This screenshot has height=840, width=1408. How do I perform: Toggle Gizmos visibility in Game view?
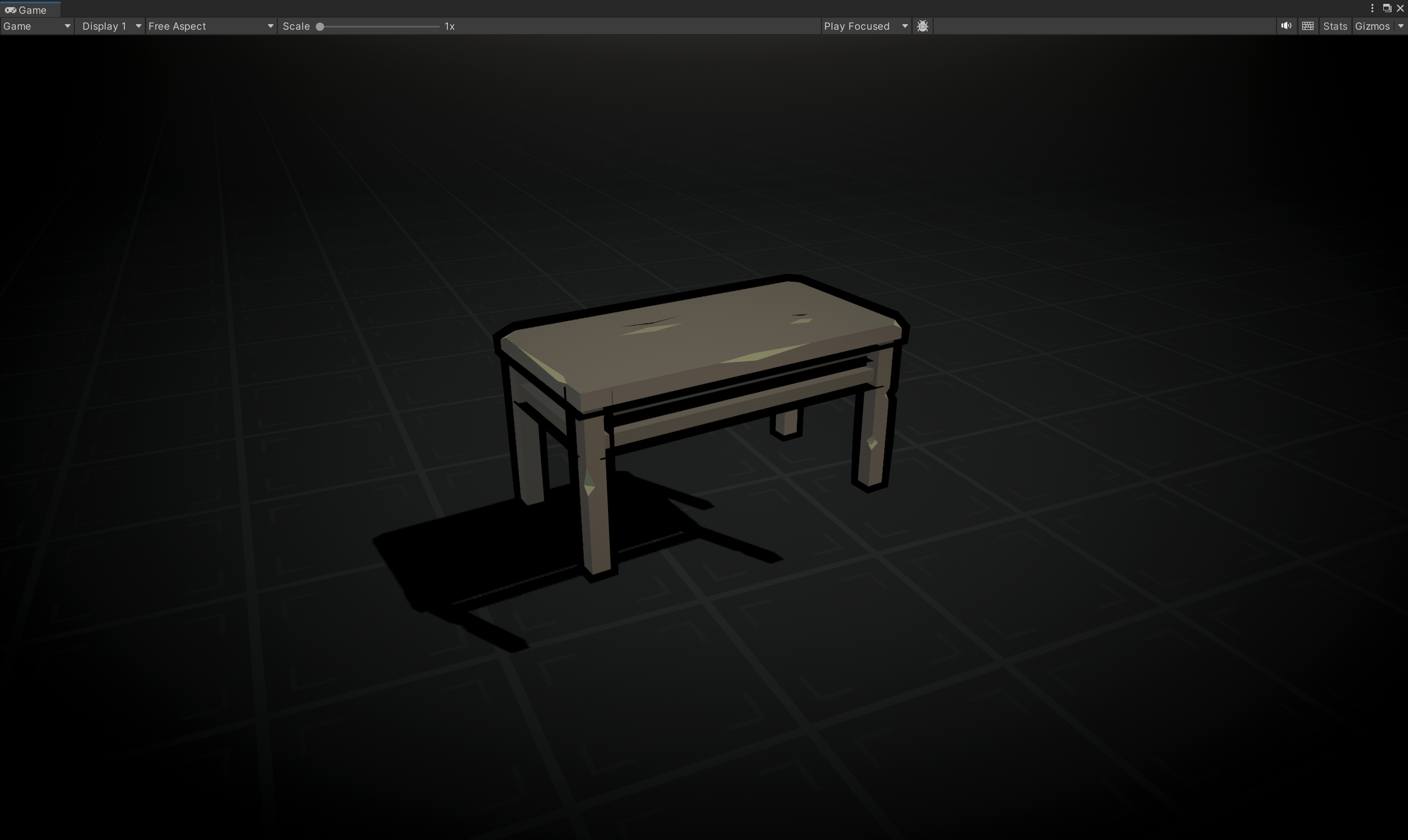[1372, 26]
